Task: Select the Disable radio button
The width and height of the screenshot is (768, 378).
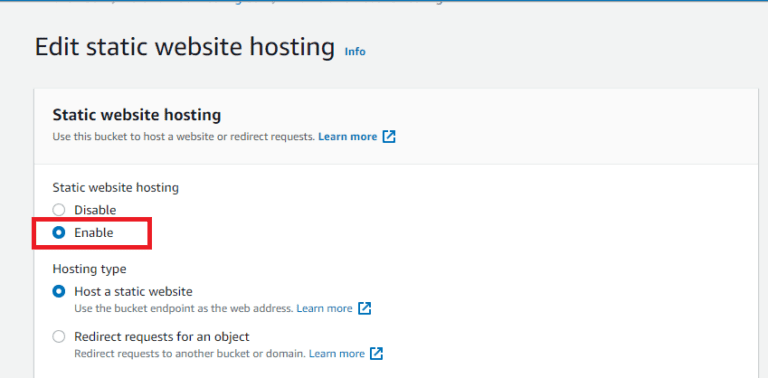Action: (x=59, y=210)
